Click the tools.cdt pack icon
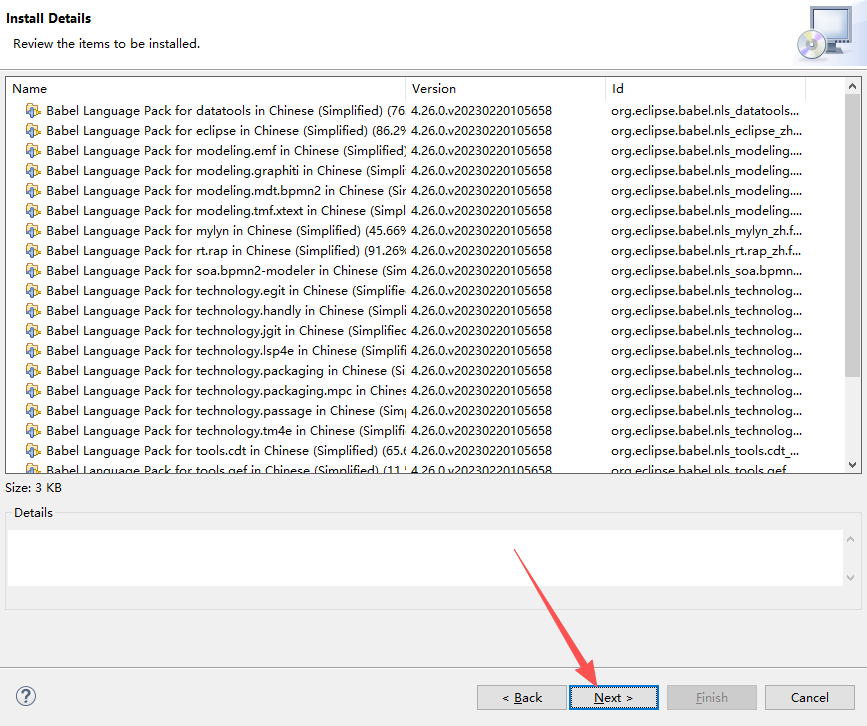This screenshot has height=726, width=867. pos(33,451)
